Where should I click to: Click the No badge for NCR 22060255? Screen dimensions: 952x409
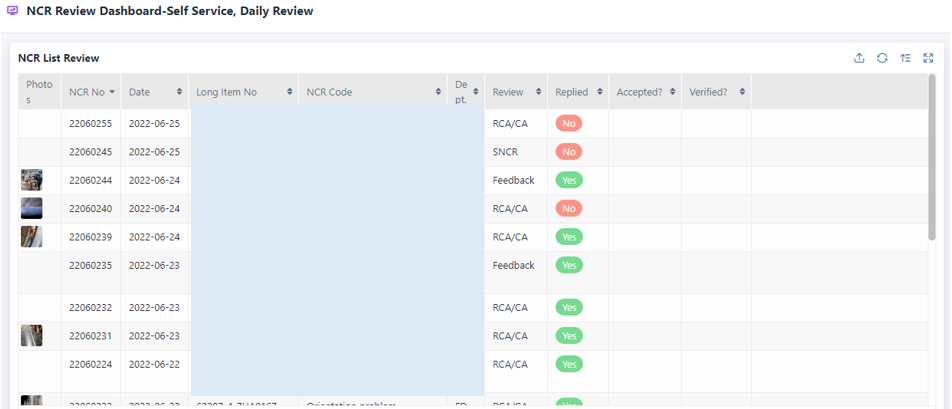pos(569,124)
